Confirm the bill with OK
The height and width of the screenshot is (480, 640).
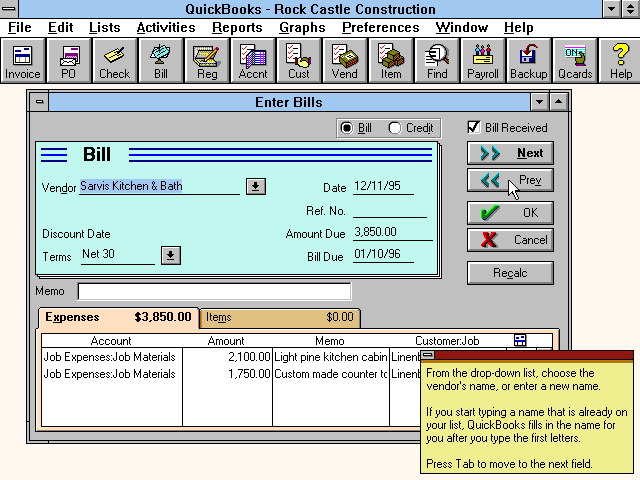click(x=510, y=213)
